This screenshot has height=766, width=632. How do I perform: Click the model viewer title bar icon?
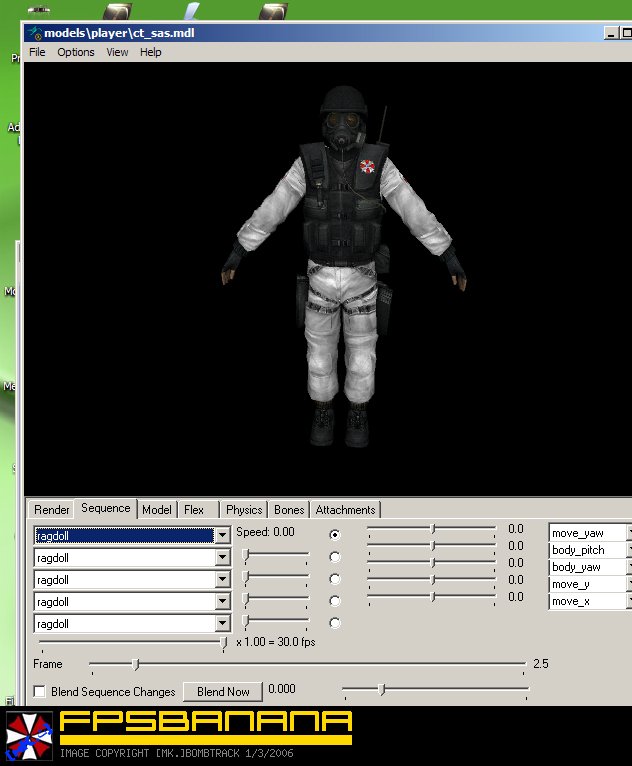click(35, 33)
